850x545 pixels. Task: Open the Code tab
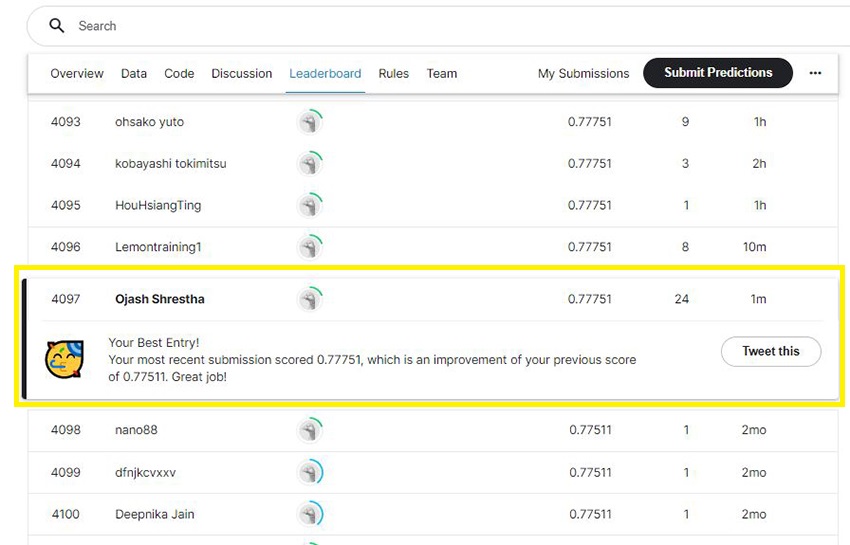(x=179, y=74)
